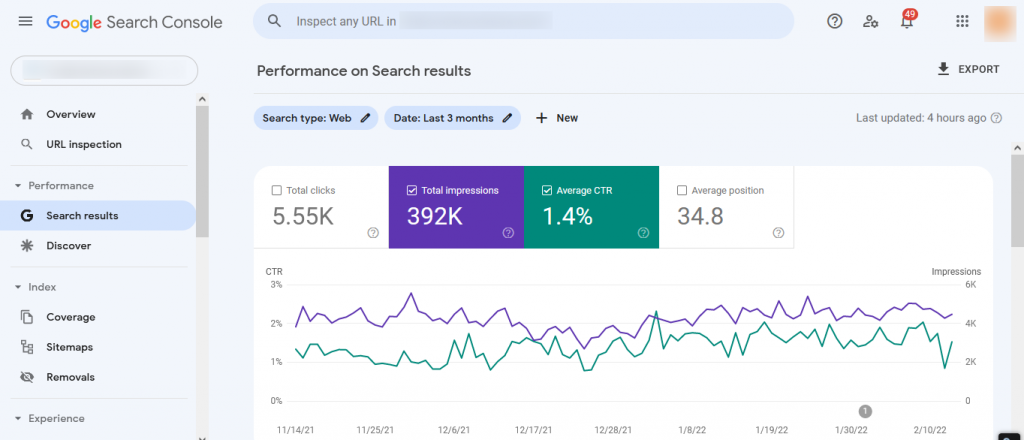Viewport: 1024px width, 440px height.
Task: Open Total clicks help icon
Action: click(x=373, y=233)
